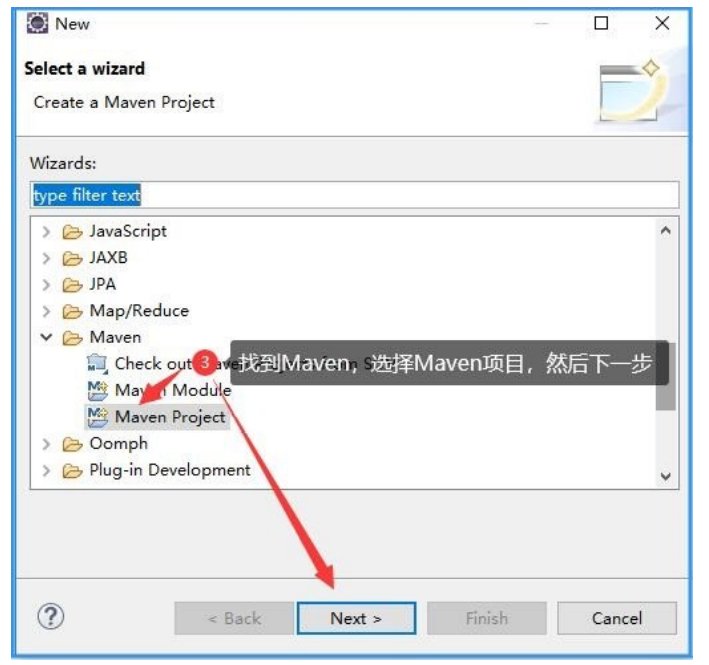Select the Plug-in Development tree label
Image resolution: width=709 pixels, height=665 pixels.
170,470
